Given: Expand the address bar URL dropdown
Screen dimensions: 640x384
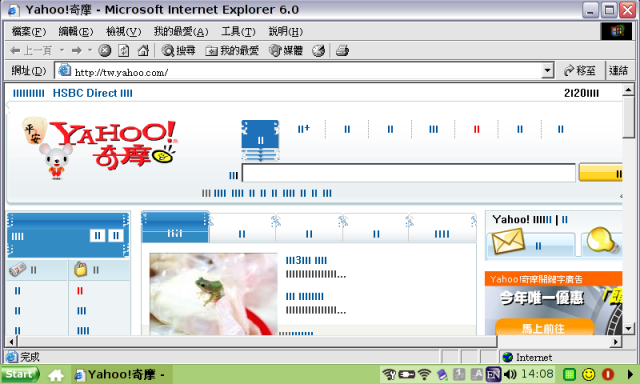Looking at the screenshot, I should tap(547, 71).
